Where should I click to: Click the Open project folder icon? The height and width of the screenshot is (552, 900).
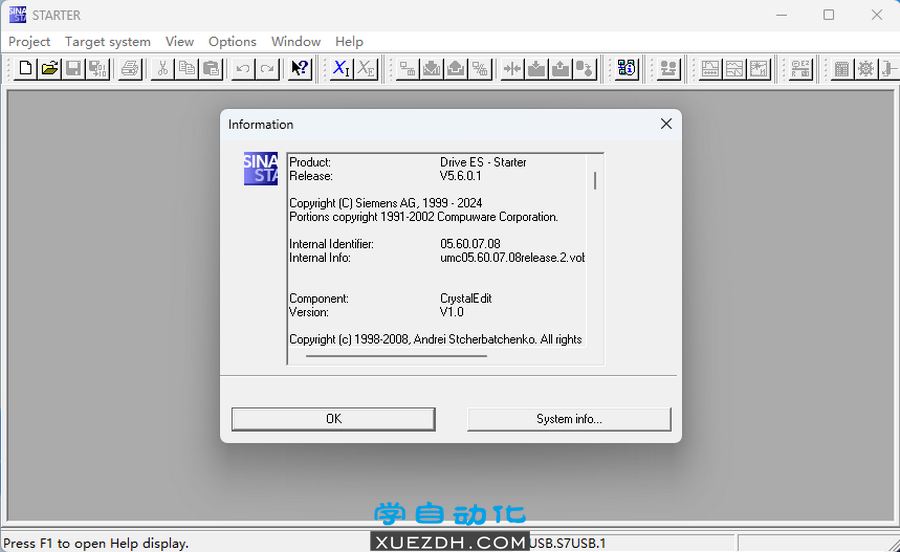coord(49,69)
